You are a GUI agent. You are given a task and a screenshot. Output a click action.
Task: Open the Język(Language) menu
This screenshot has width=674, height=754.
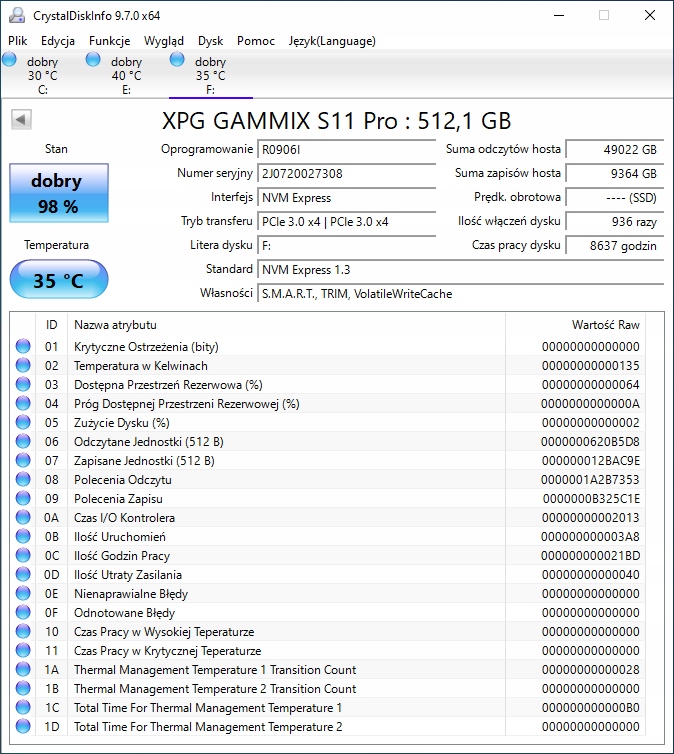coord(332,41)
